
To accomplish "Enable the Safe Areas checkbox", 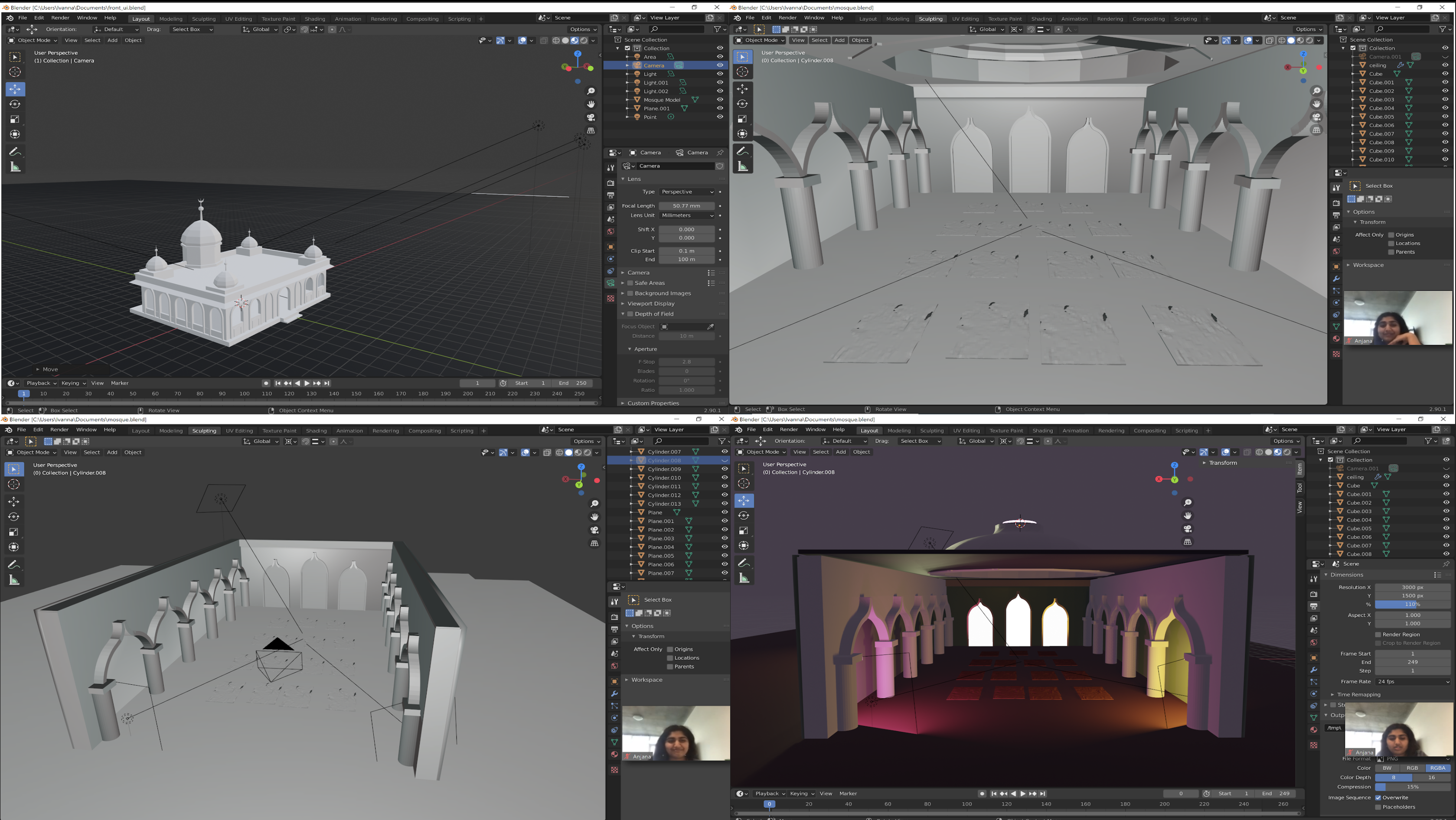I will pyautogui.click(x=630, y=283).
